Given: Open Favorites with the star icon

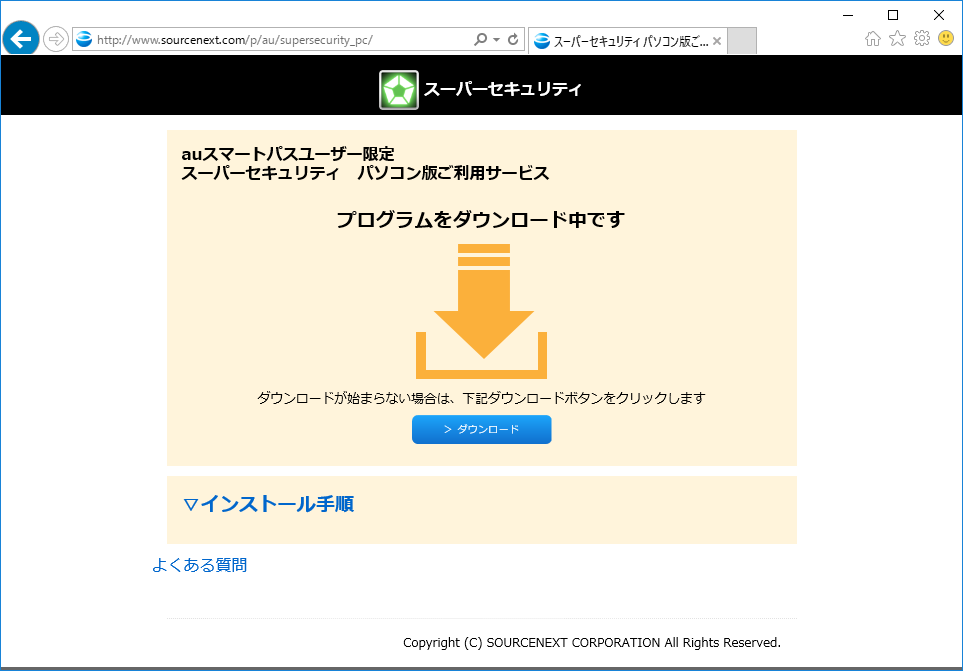Looking at the screenshot, I should pyautogui.click(x=897, y=38).
